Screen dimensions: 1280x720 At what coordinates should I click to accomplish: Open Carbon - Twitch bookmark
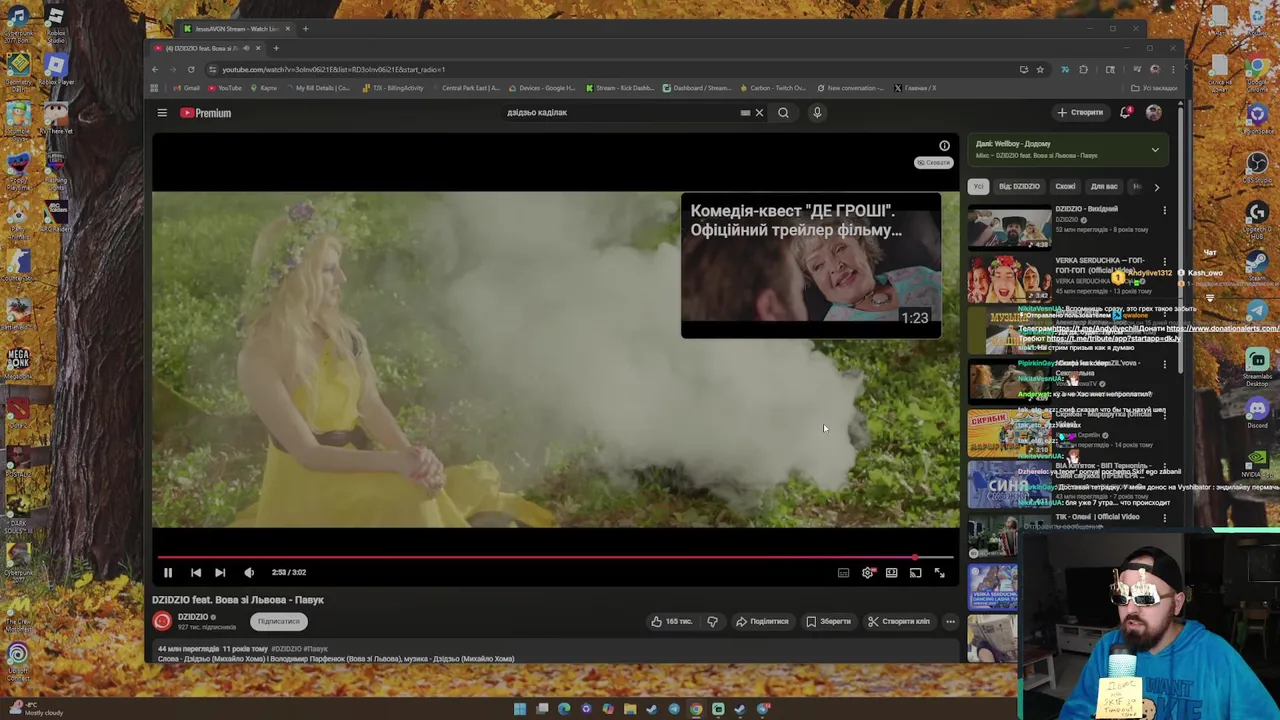[772, 88]
